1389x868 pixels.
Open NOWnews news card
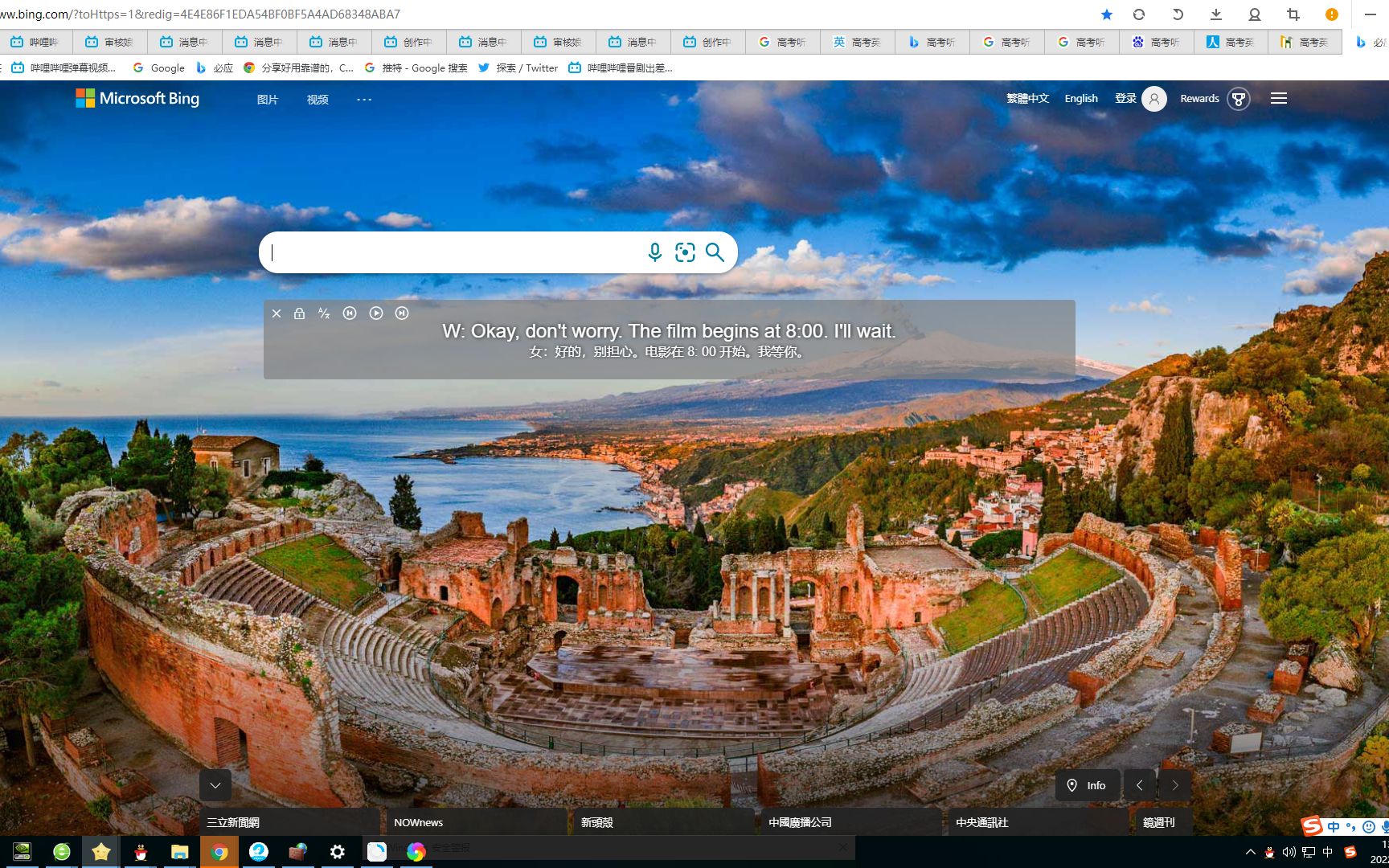click(x=477, y=822)
